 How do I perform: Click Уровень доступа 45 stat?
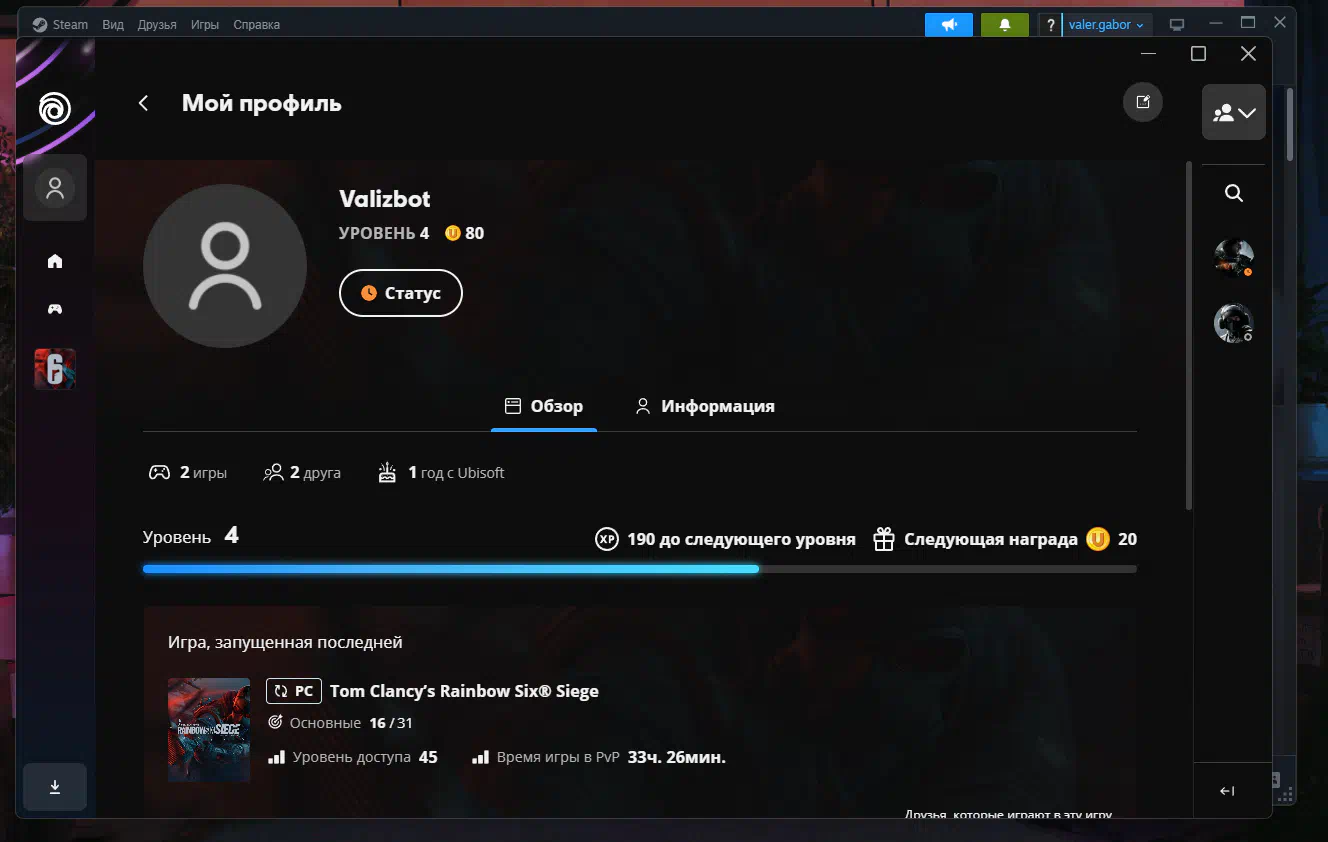353,757
